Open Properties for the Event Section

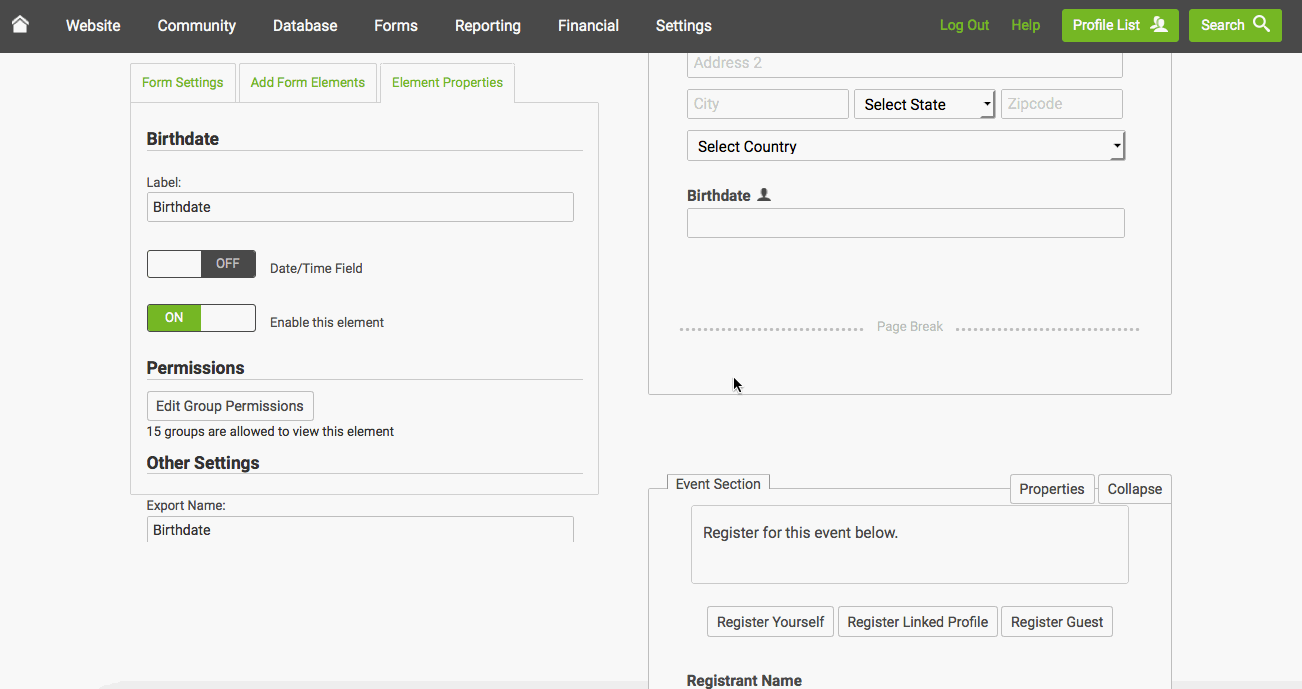click(x=1052, y=488)
